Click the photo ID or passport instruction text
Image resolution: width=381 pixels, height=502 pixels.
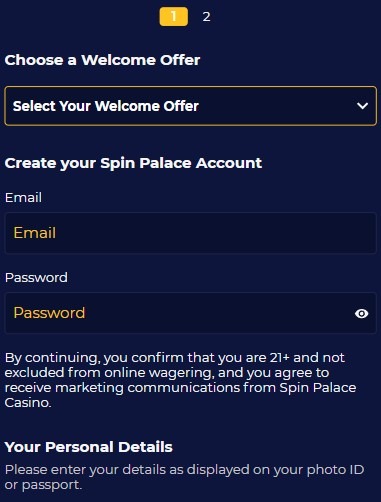coord(184,477)
